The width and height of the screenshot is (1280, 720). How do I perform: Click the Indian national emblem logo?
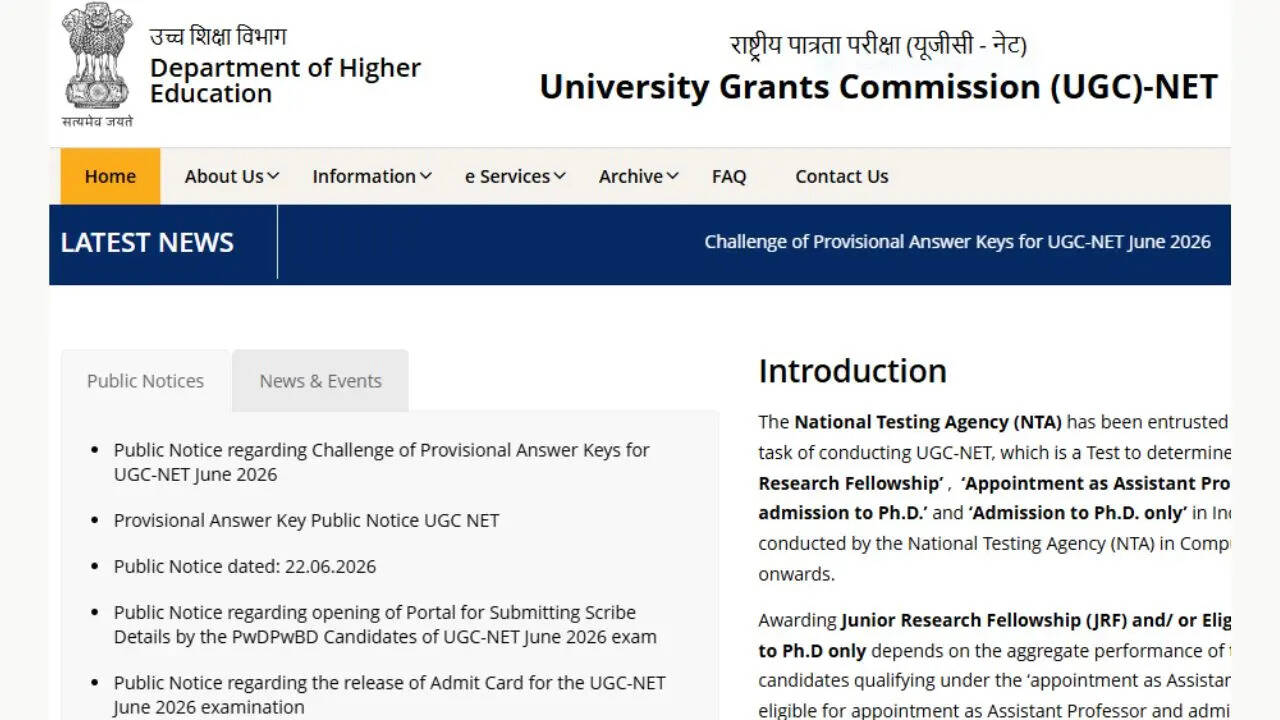[x=97, y=65]
